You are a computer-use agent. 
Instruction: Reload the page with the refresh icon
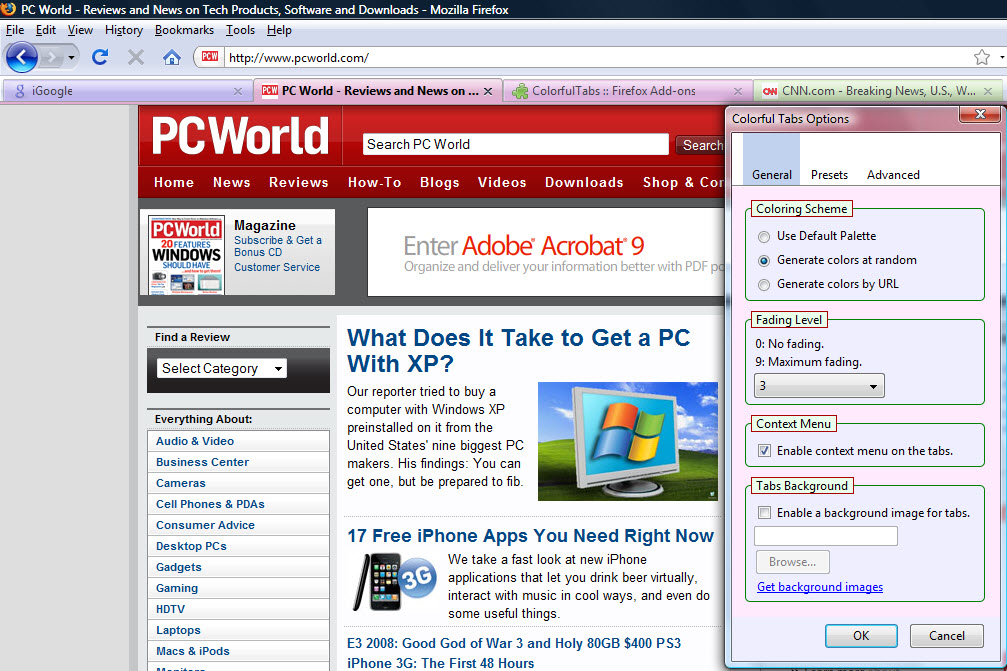(x=100, y=57)
